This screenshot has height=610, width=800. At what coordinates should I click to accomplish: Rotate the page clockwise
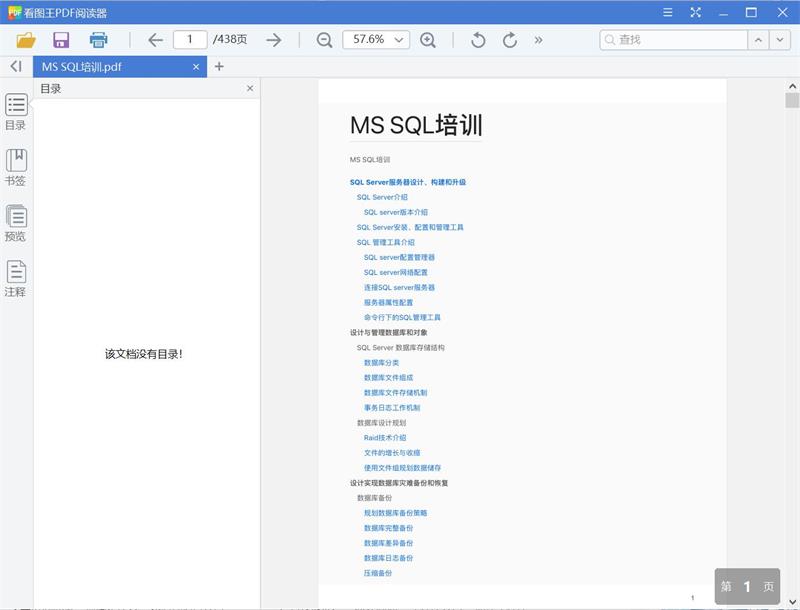point(510,39)
